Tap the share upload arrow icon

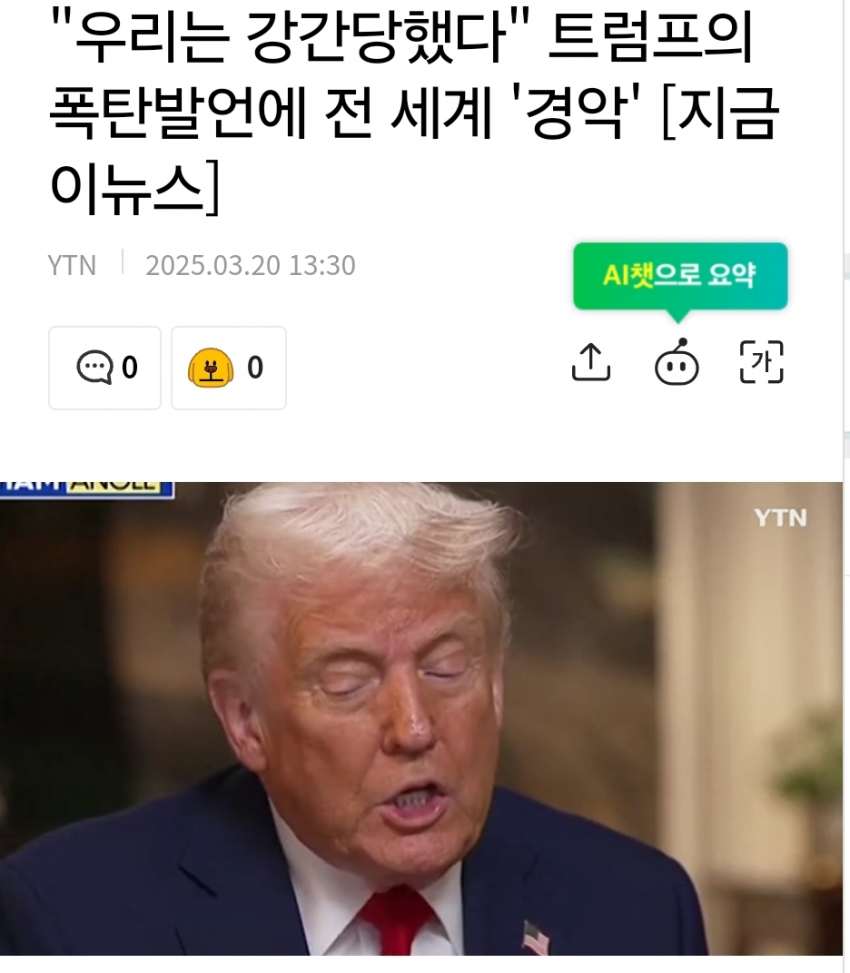(591, 362)
